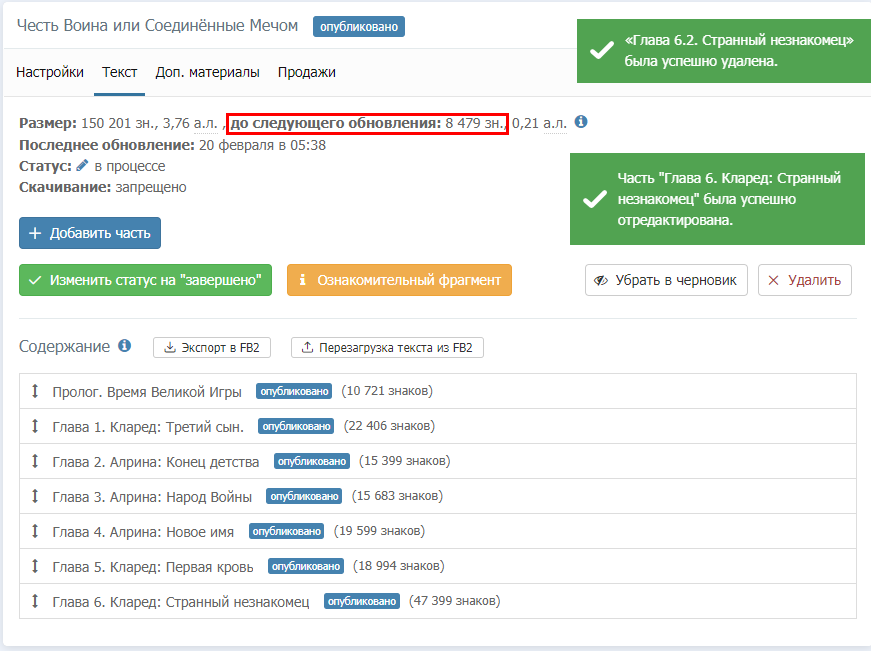This screenshot has width=871, height=651.
Task: Open the Продажи tab
Action: (306, 72)
